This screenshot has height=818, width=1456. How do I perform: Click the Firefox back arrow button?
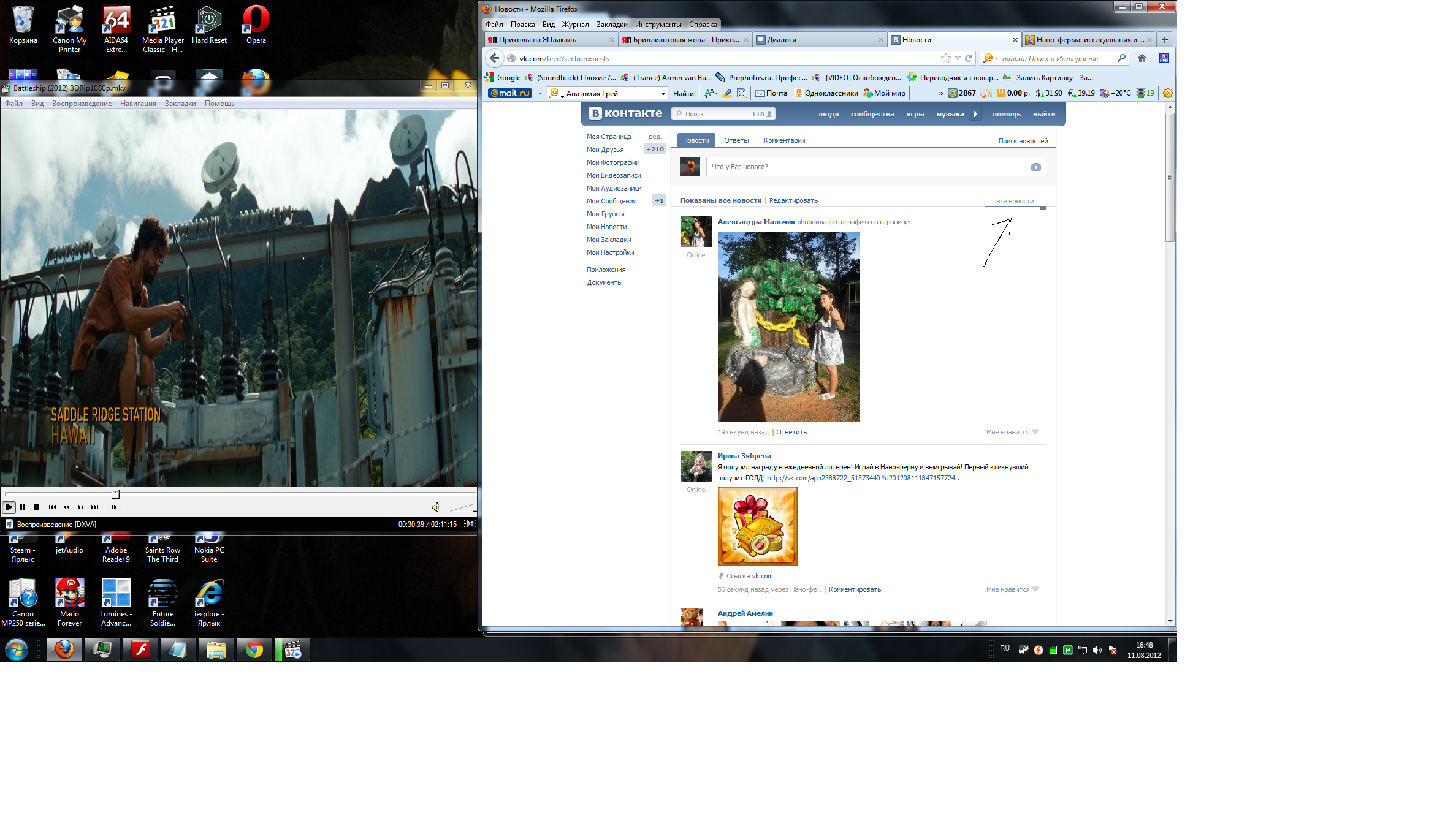click(x=495, y=58)
